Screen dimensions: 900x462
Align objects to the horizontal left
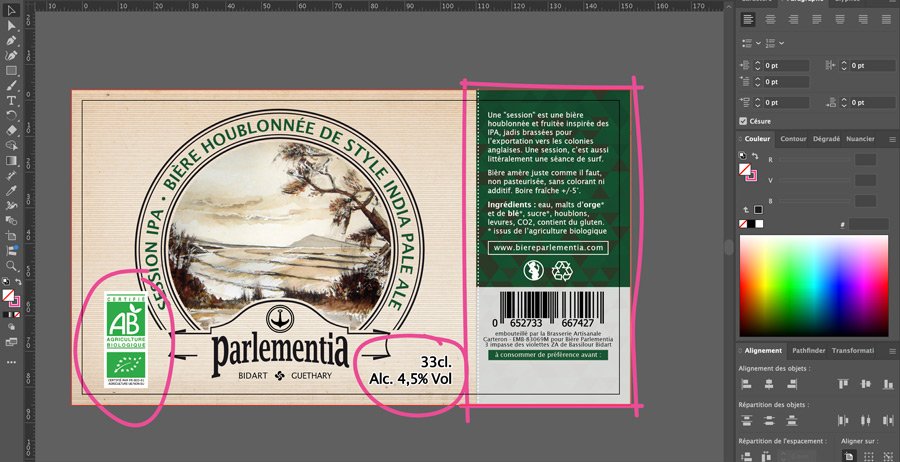tap(746, 384)
